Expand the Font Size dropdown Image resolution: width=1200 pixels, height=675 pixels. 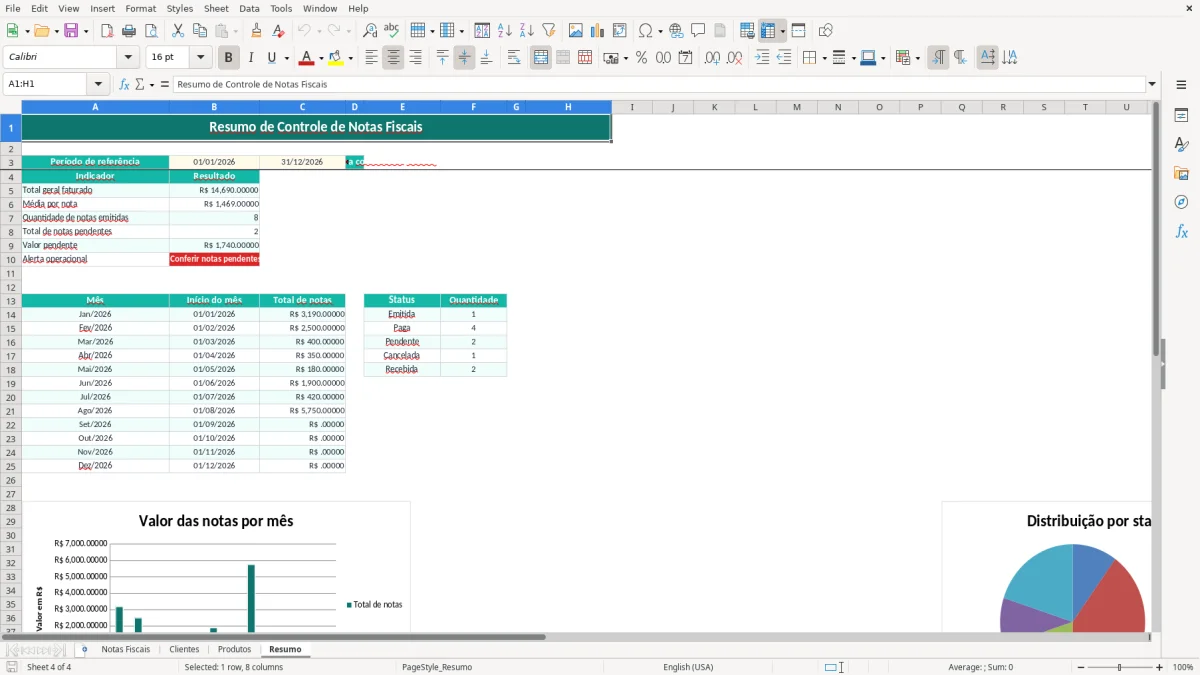click(201, 58)
